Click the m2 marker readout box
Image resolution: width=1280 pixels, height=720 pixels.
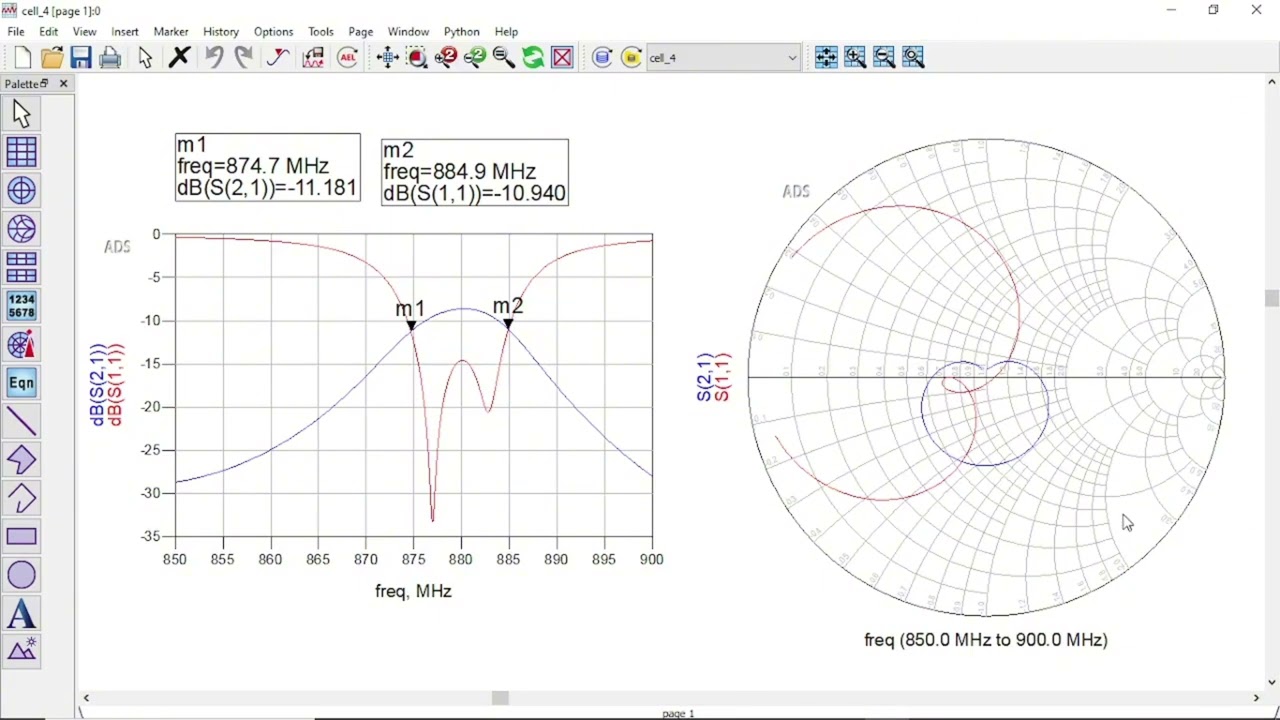pyautogui.click(x=475, y=173)
